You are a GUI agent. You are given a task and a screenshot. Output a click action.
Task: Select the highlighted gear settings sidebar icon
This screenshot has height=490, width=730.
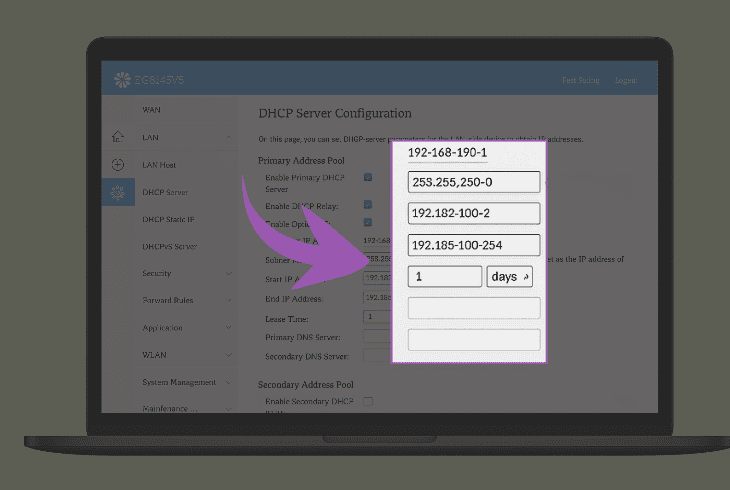click(x=118, y=192)
